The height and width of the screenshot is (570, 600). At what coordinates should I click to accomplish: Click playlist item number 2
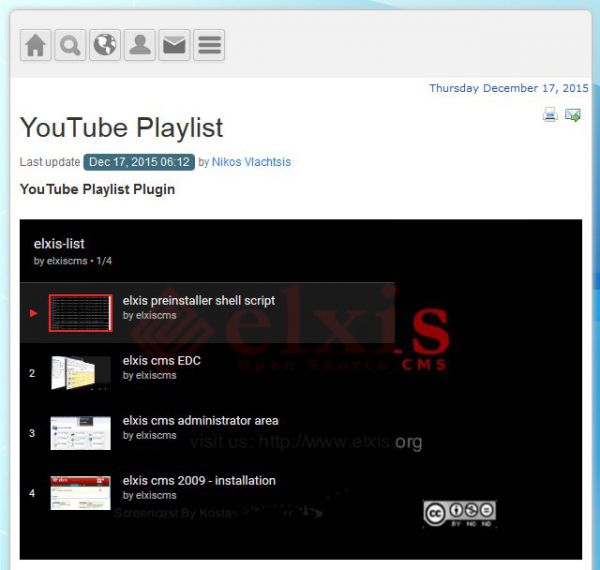coord(32,373)
